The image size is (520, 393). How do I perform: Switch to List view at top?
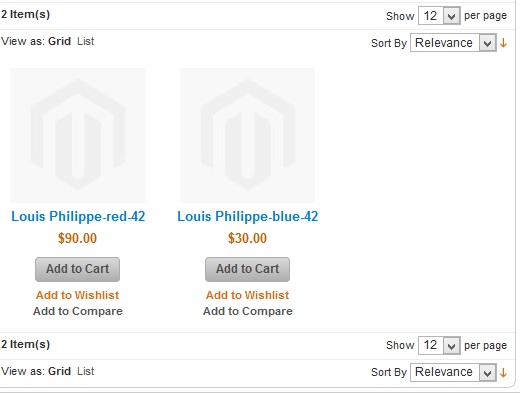click(86, 41)
